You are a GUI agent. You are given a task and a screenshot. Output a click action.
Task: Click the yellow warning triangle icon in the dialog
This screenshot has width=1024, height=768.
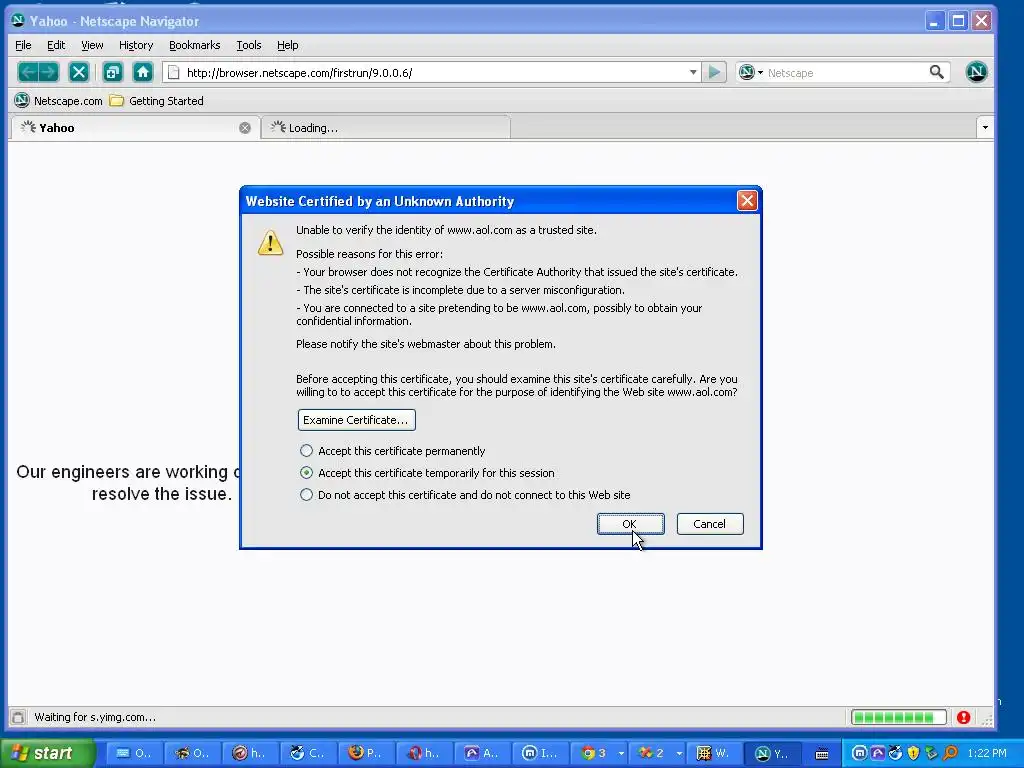tap(270, 242)
